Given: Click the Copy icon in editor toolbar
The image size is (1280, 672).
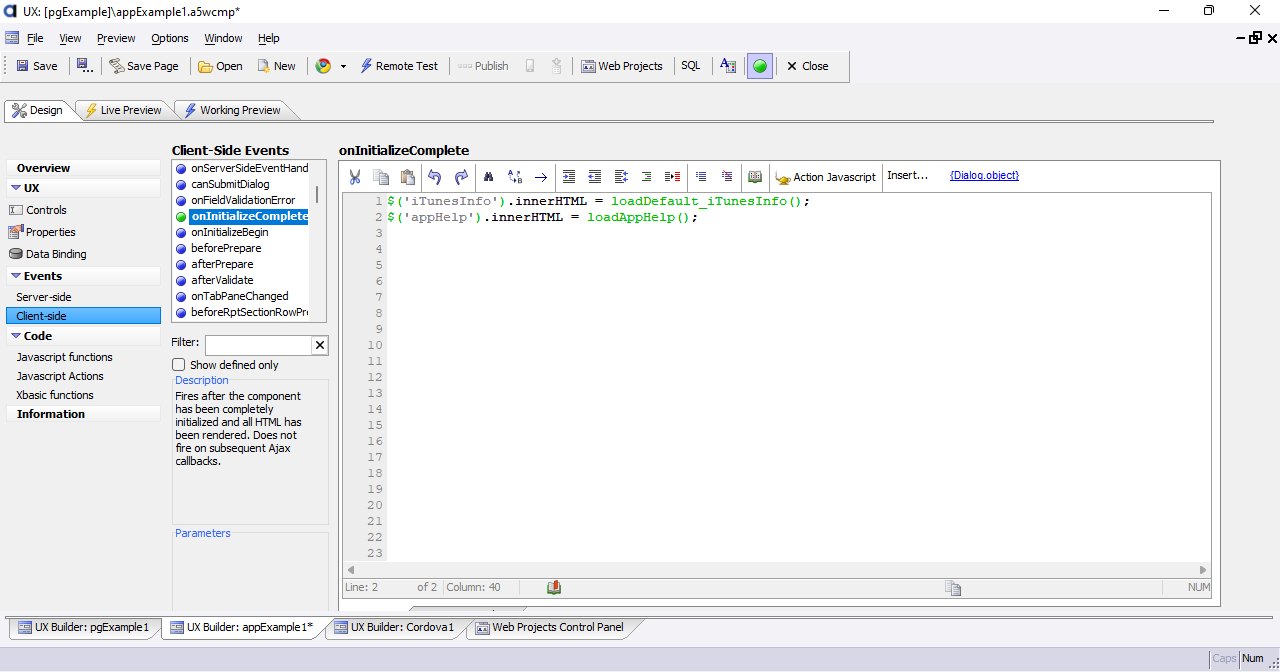Looking at the screenshot, I should [x=381, y=177].
